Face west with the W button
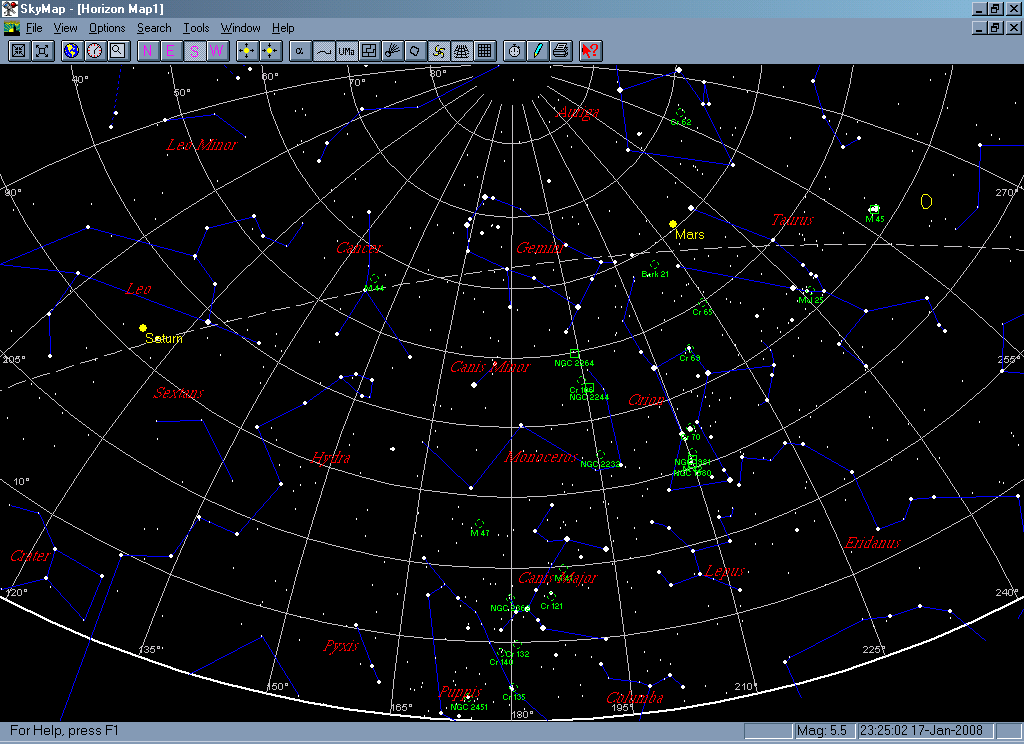This screenshot has width=1024, height=744. [217, 51]
